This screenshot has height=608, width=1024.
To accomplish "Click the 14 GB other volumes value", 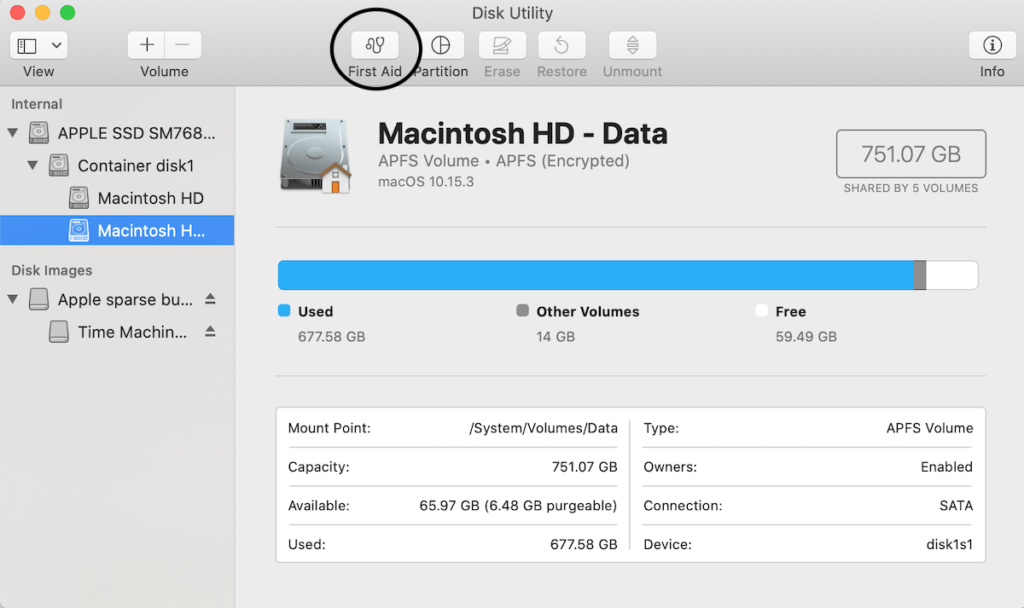I will [556, 337].
